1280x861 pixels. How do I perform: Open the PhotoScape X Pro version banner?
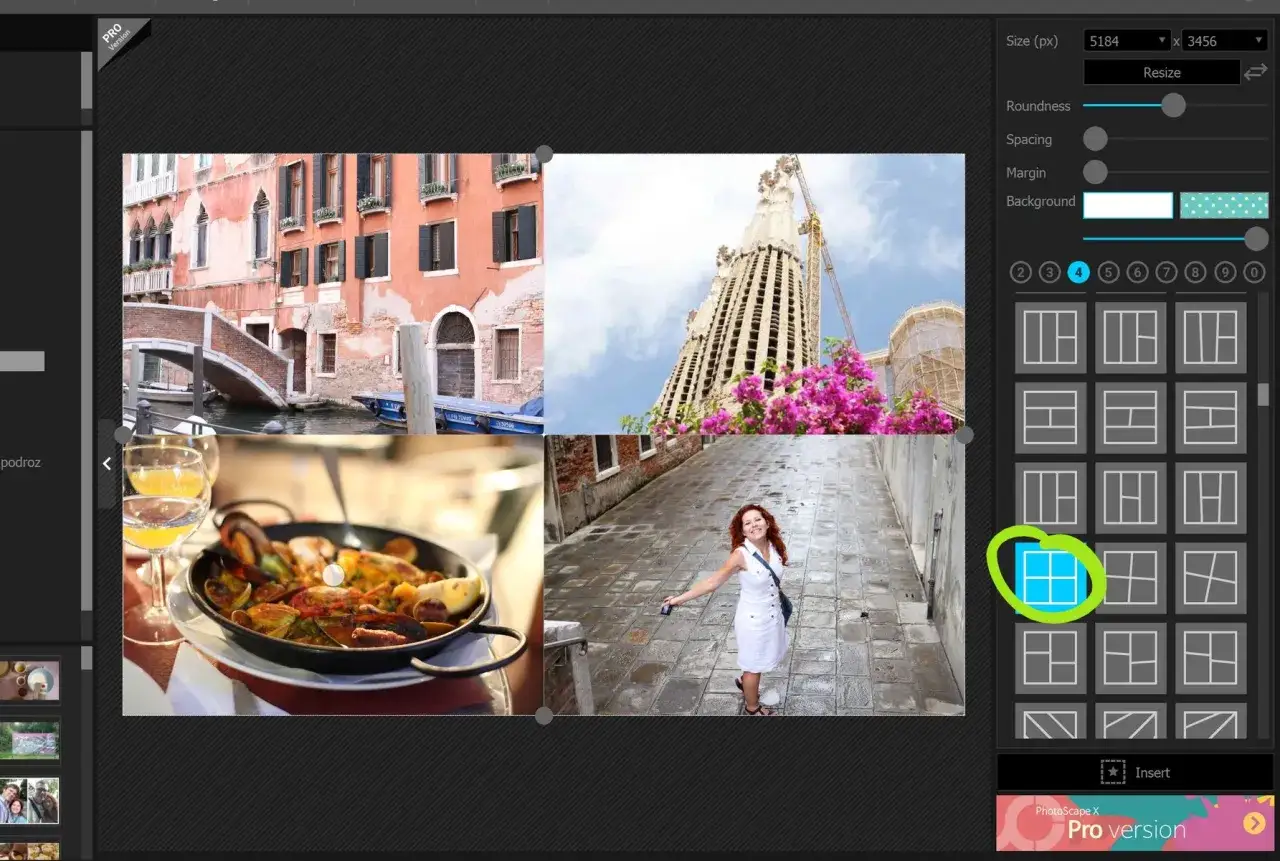1135,823
